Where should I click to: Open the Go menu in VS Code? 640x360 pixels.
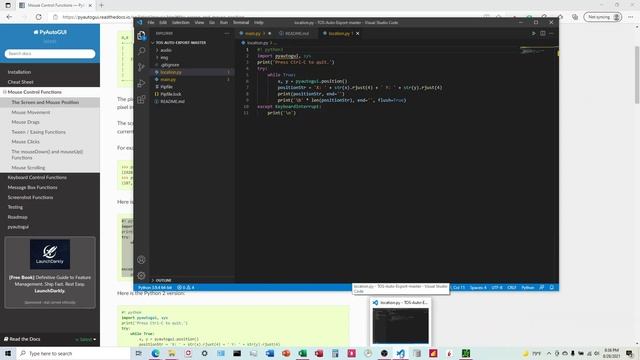coord(212,22)
